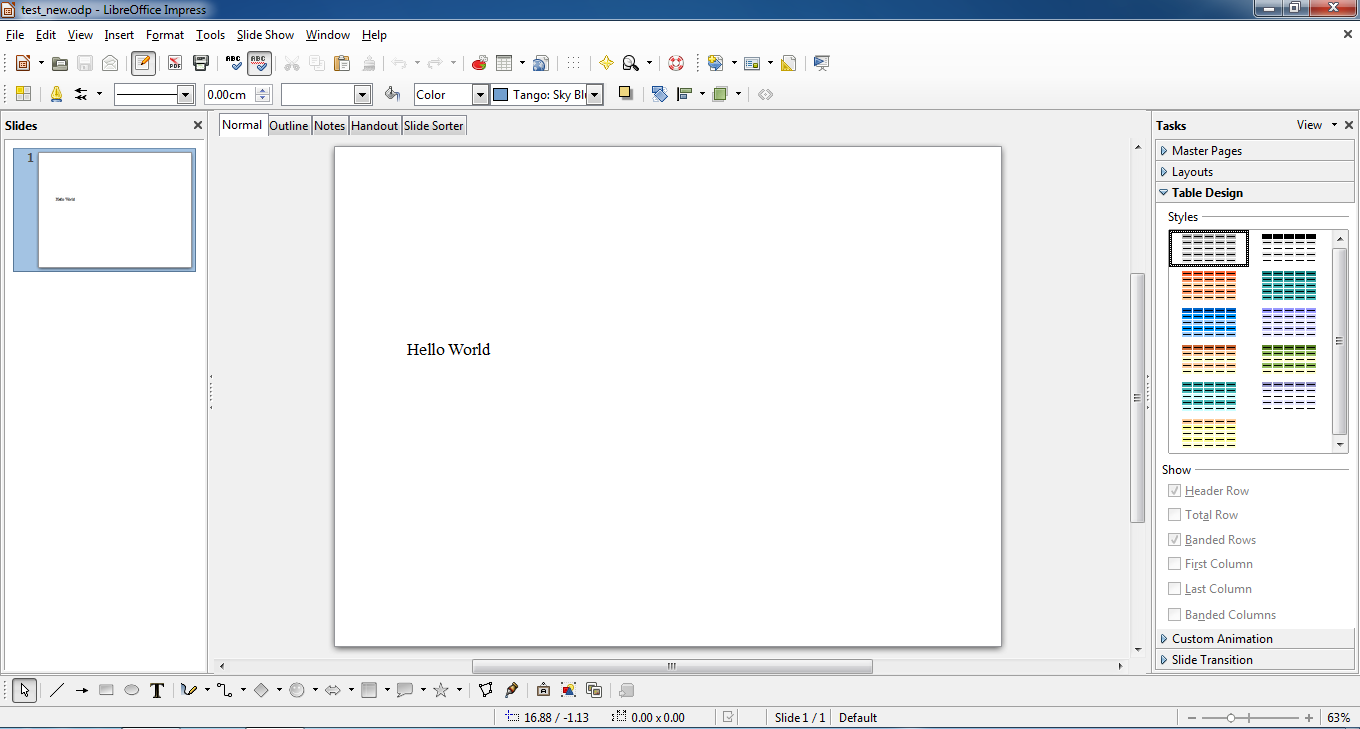The width and height of the screenshot is (1360, 729).
Task: Click the Export as PDF icon
Action: tap(175, 63)
